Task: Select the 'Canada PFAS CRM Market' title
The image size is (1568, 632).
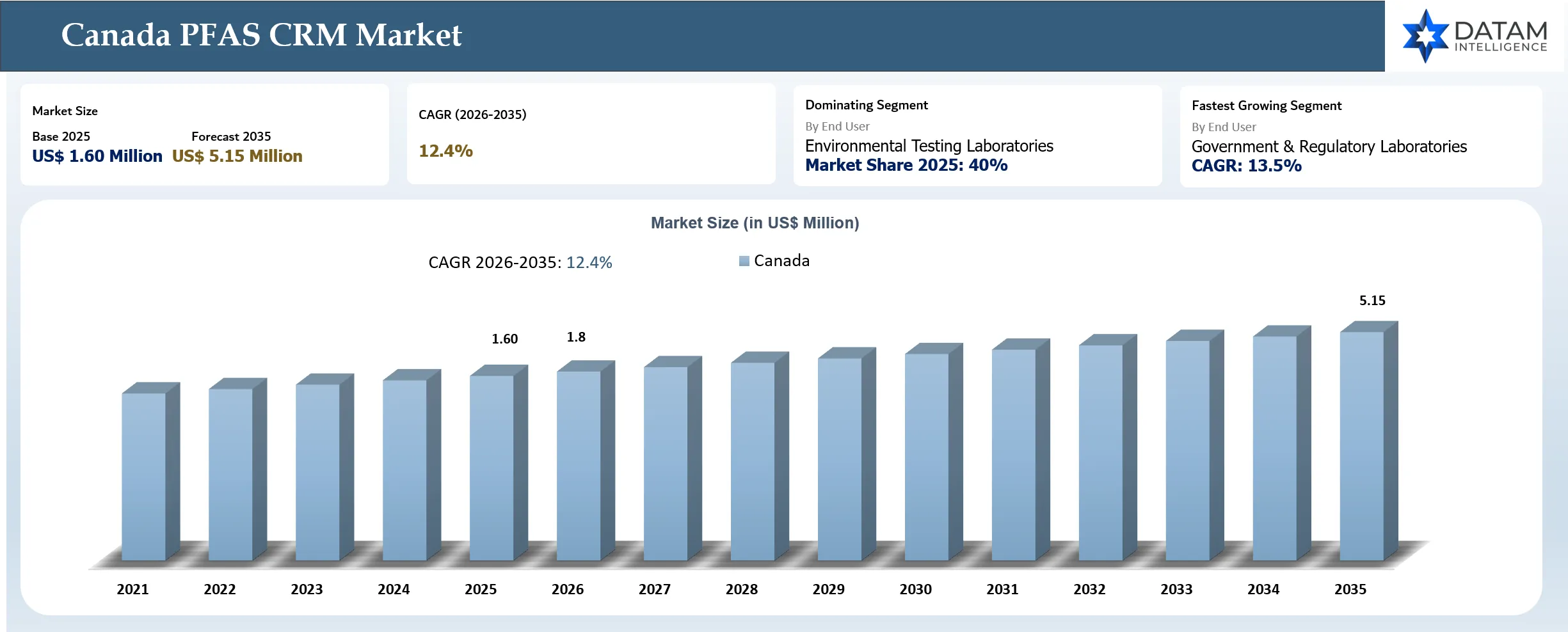Action: [261, 35]
